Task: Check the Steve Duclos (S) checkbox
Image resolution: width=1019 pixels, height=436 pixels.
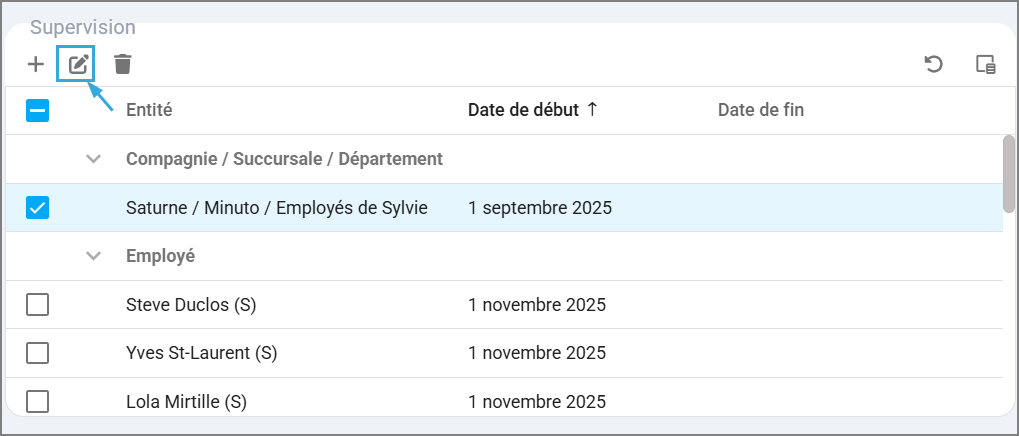Action: tap(37, 305)
